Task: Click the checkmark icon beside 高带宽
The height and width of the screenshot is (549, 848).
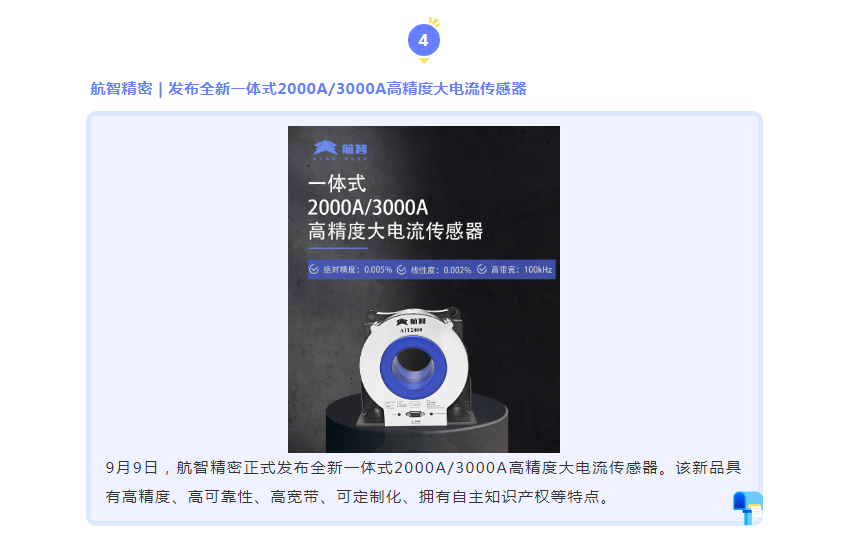Action: [x=482, y=269]
